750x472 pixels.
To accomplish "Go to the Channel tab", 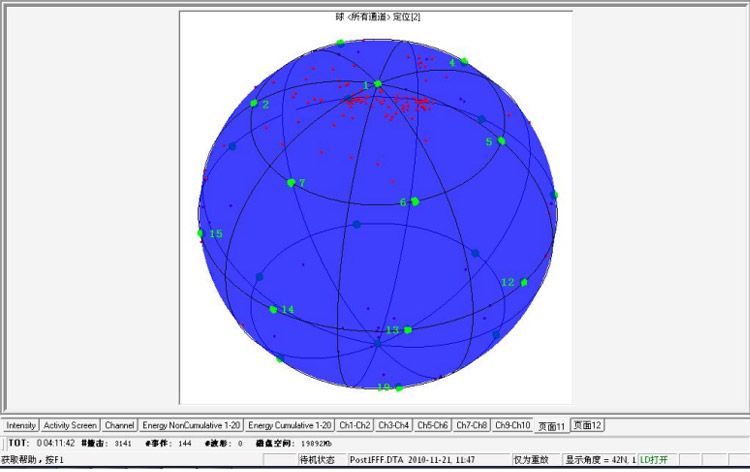I will pos(119,425).
